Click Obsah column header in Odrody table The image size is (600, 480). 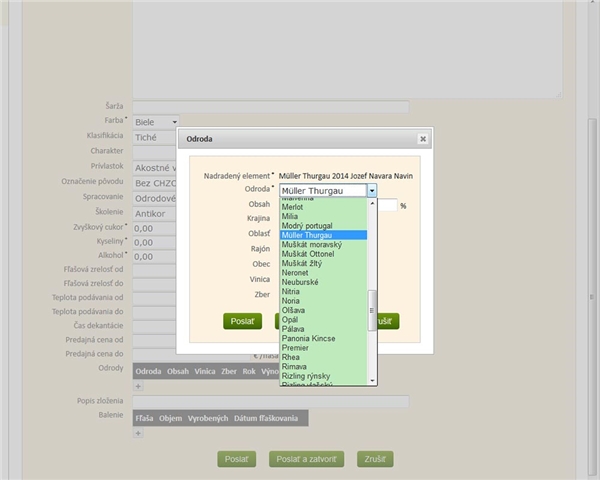[x=178, y=371]
